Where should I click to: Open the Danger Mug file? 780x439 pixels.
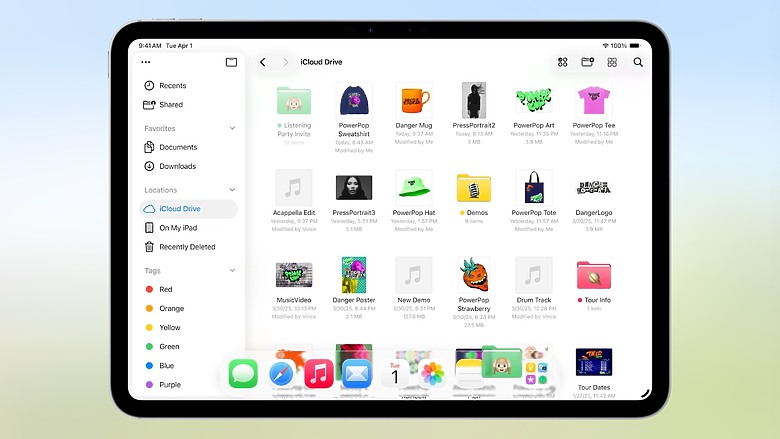point(414,100)
